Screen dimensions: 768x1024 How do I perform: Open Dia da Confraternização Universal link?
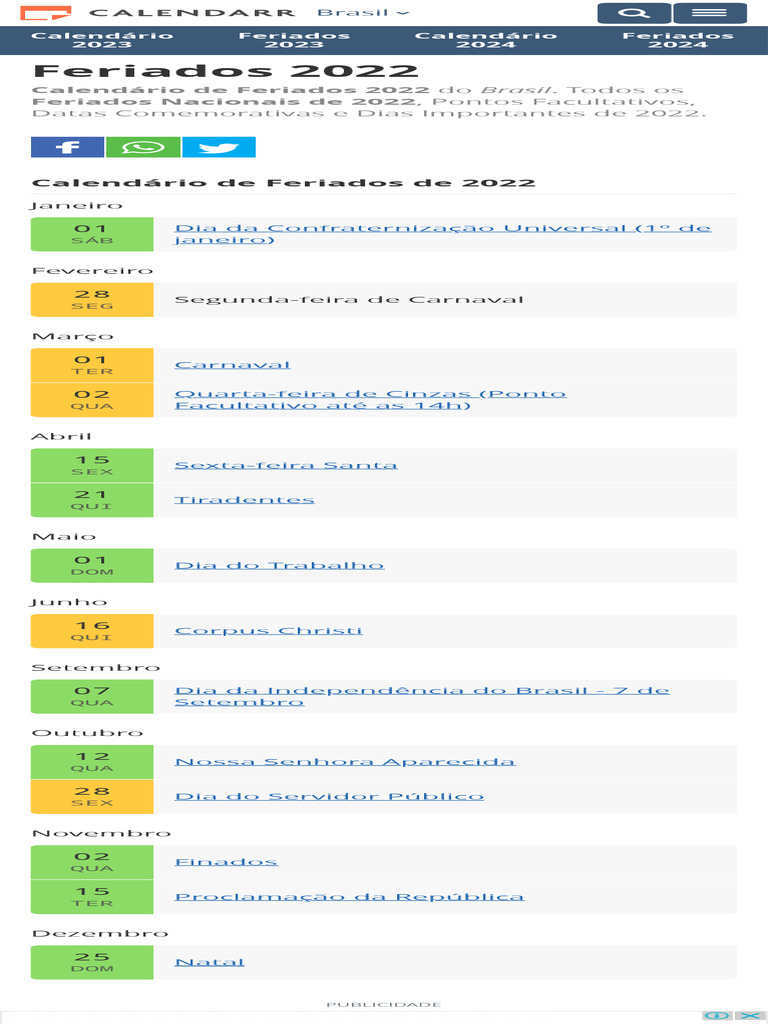(443, 234)
